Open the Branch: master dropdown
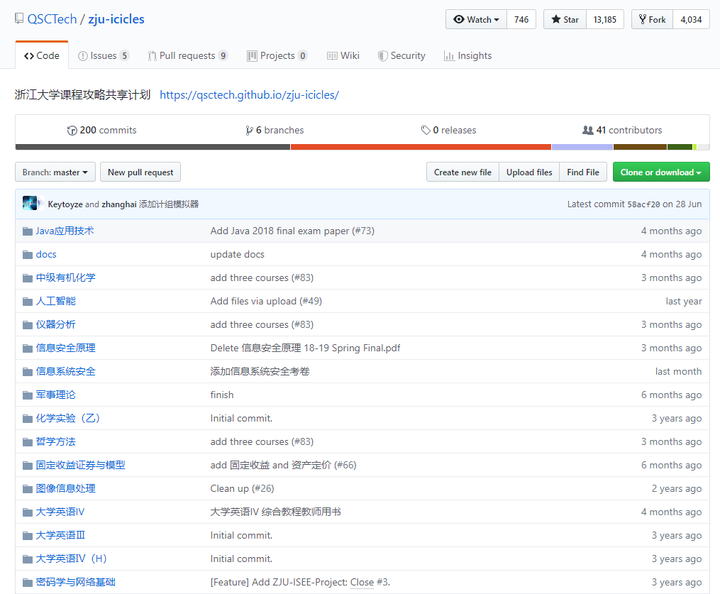 pyautogui.click(x=55, y=172)
